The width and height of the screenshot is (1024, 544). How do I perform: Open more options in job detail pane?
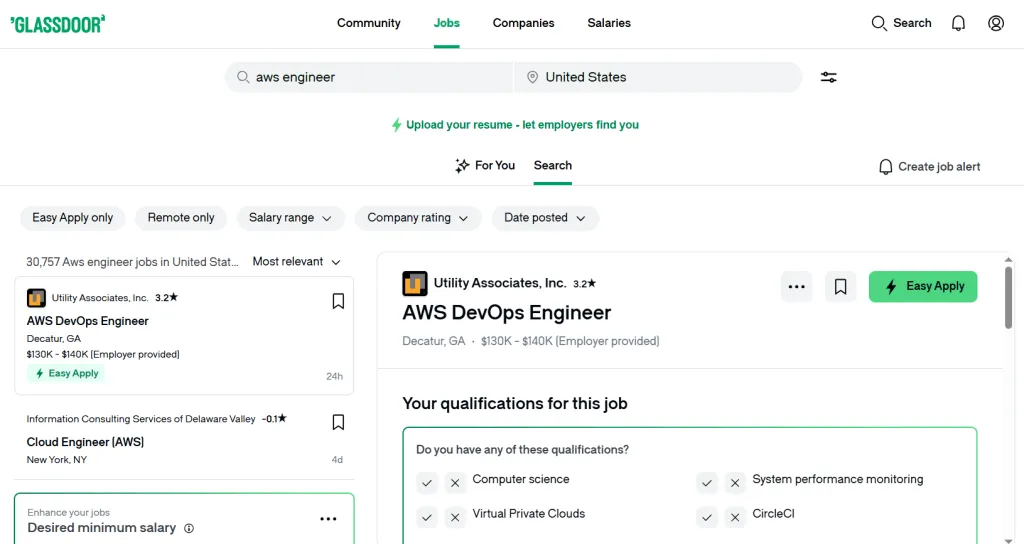click(x=797, y=286)
